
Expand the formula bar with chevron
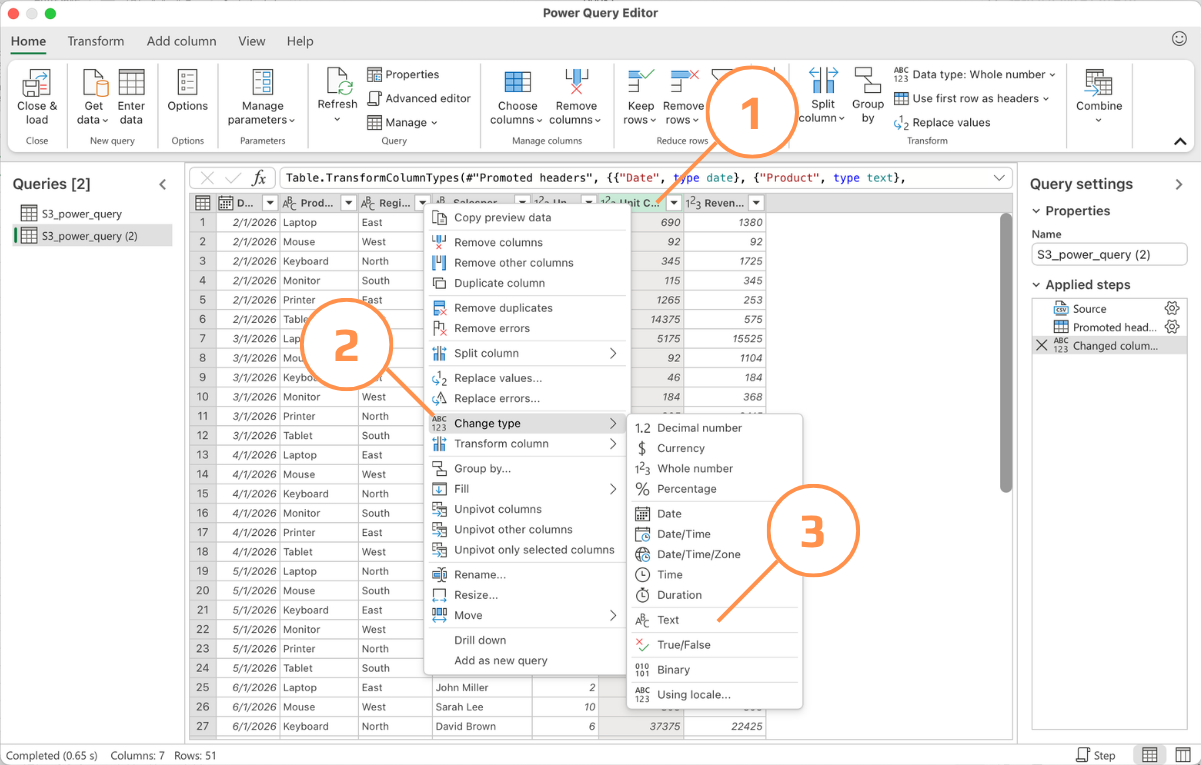1001,178
